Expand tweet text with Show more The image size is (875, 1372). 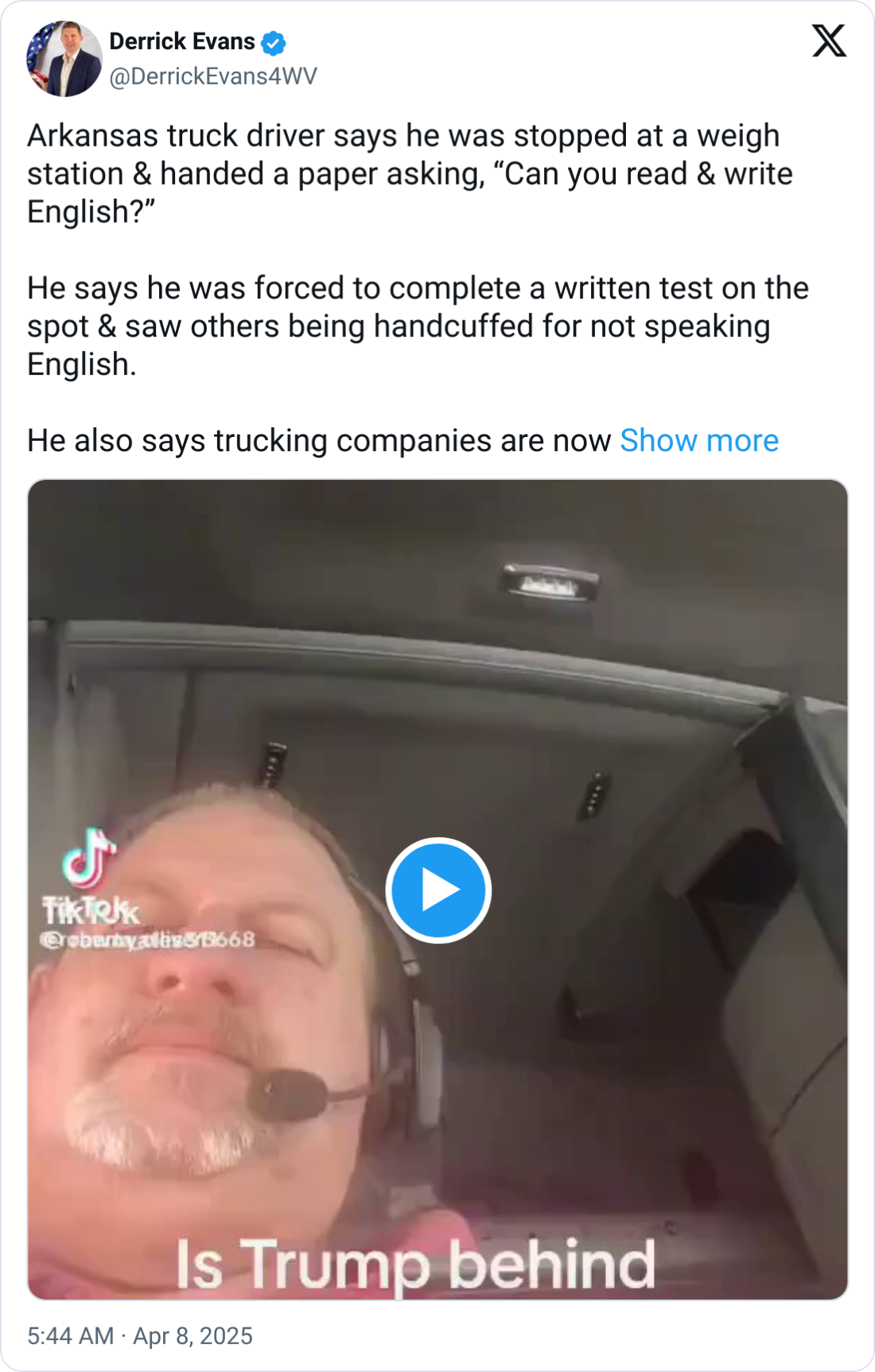tap(699, 440)
